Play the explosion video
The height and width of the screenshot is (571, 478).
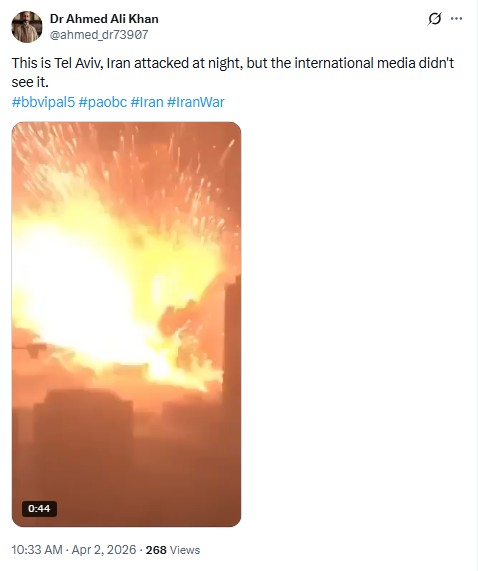click(126, 324)
